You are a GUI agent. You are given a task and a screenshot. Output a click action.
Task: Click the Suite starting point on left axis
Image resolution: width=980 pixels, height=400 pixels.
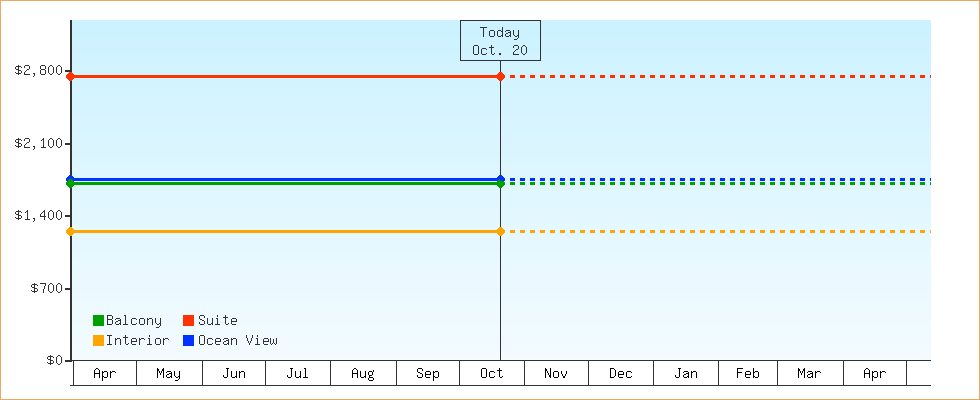71,76
